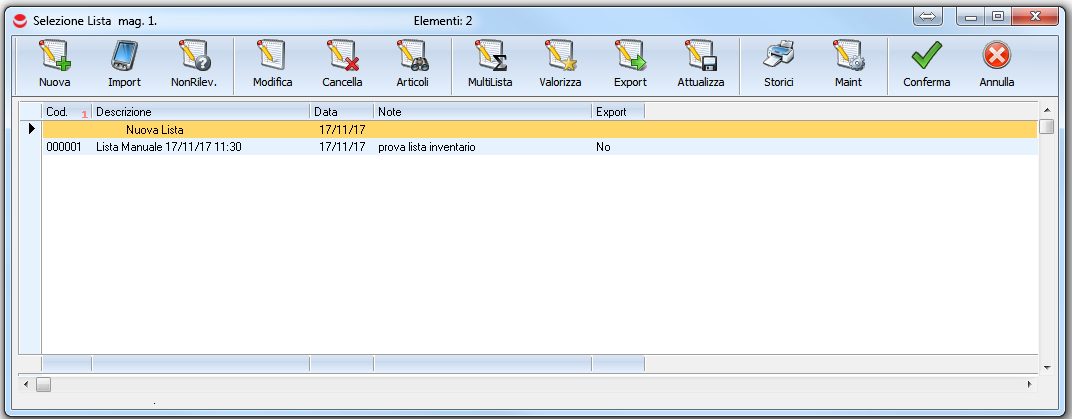The height and width of the screenshot is (419, 1072).
Task: Open the Maint settings icon
Action: 848,65
